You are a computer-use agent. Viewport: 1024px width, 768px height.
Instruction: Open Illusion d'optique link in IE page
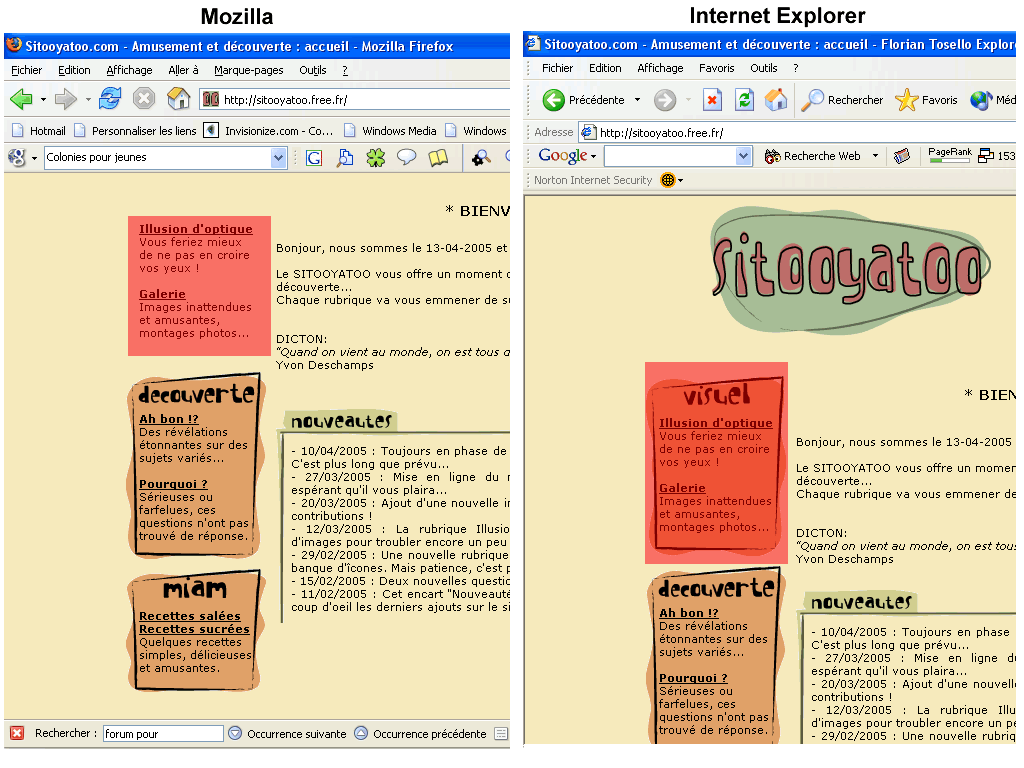(x=715, y=423)
